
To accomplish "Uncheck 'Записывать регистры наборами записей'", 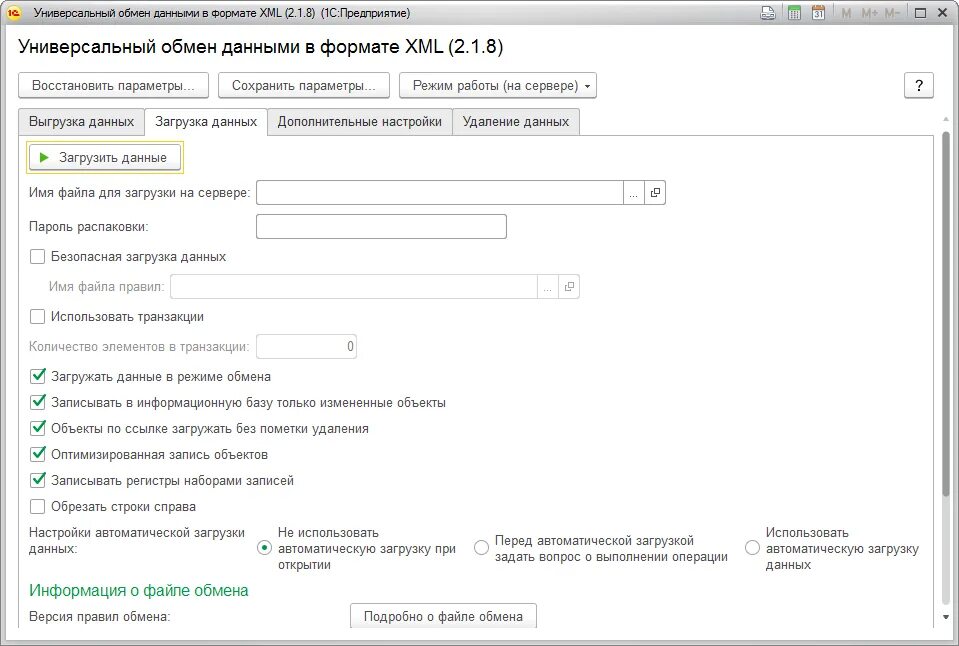I will pyautogui.click(x=37, y=480).
